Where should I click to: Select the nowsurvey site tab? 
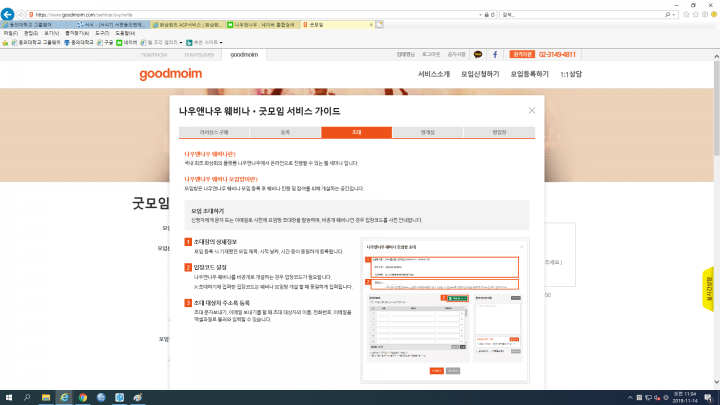point(199,55)
